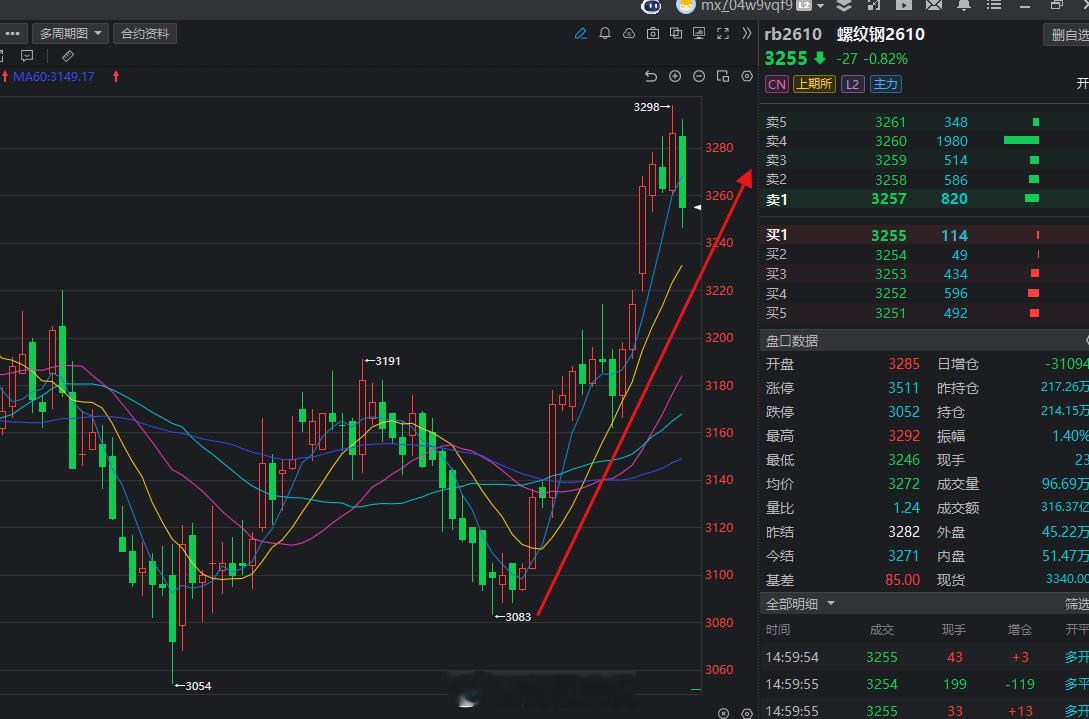The image size is (1089, 719).
Task: Undo chart action with back arrow
Action: [x=651, y=76]
